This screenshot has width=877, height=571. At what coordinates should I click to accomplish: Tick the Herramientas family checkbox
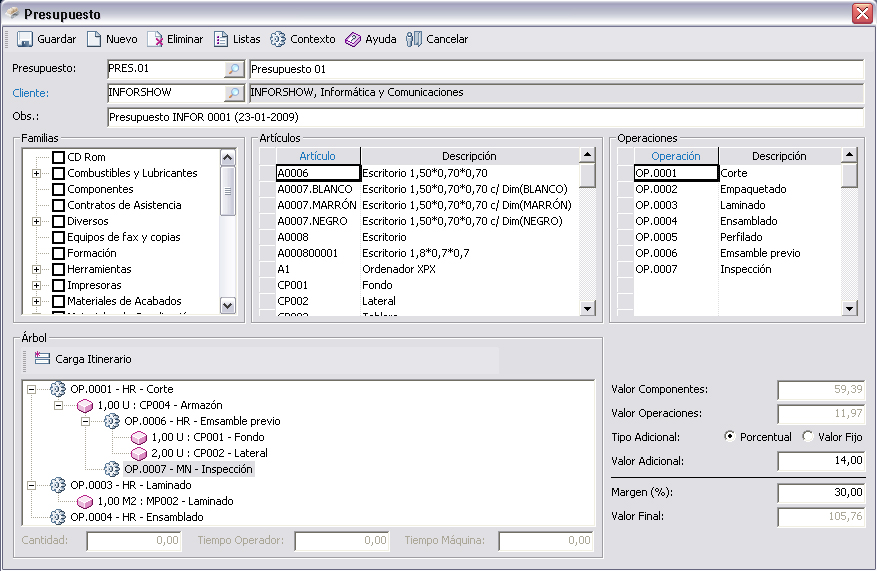pos(59,270)
